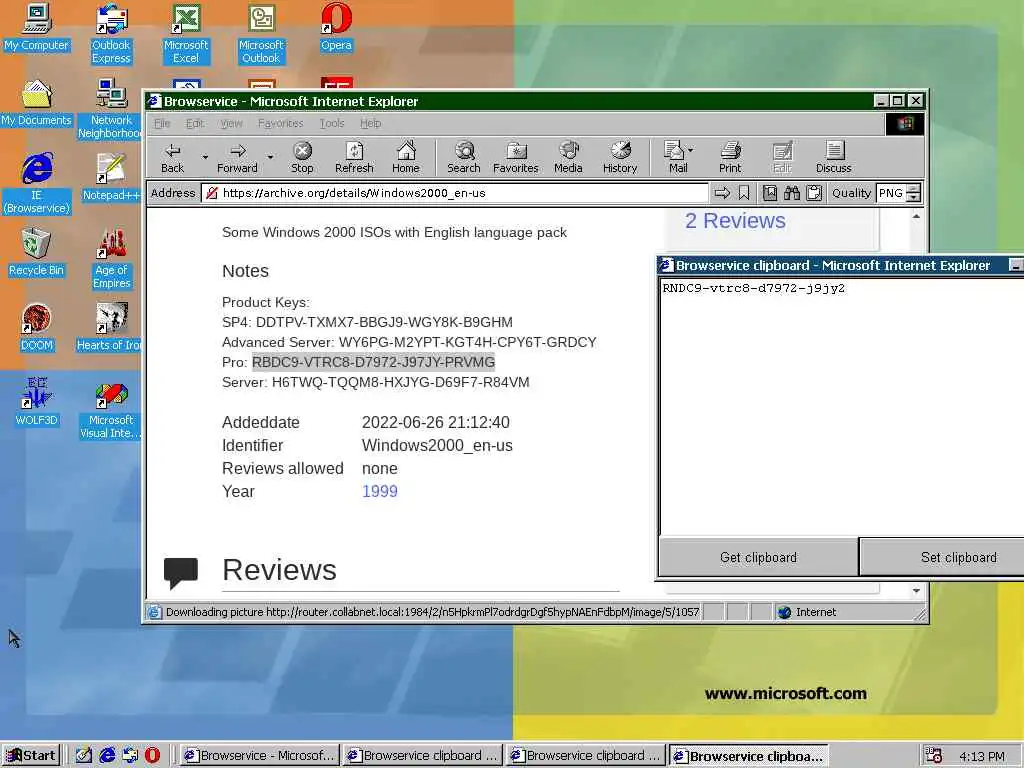Click the Set clipboard button
Viewport: 1024px width, 768px height.
pos(942,557)
